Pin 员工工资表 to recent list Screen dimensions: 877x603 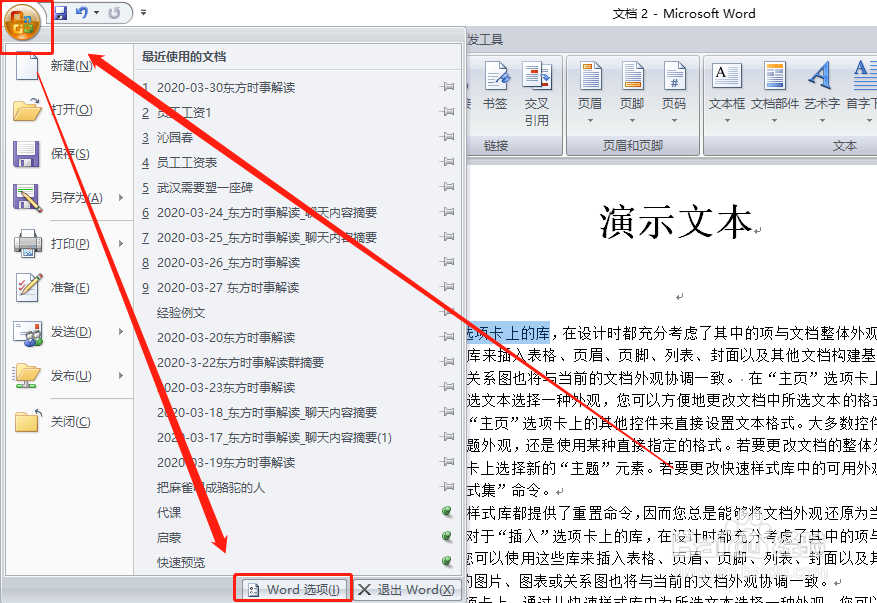coord(446,162)
